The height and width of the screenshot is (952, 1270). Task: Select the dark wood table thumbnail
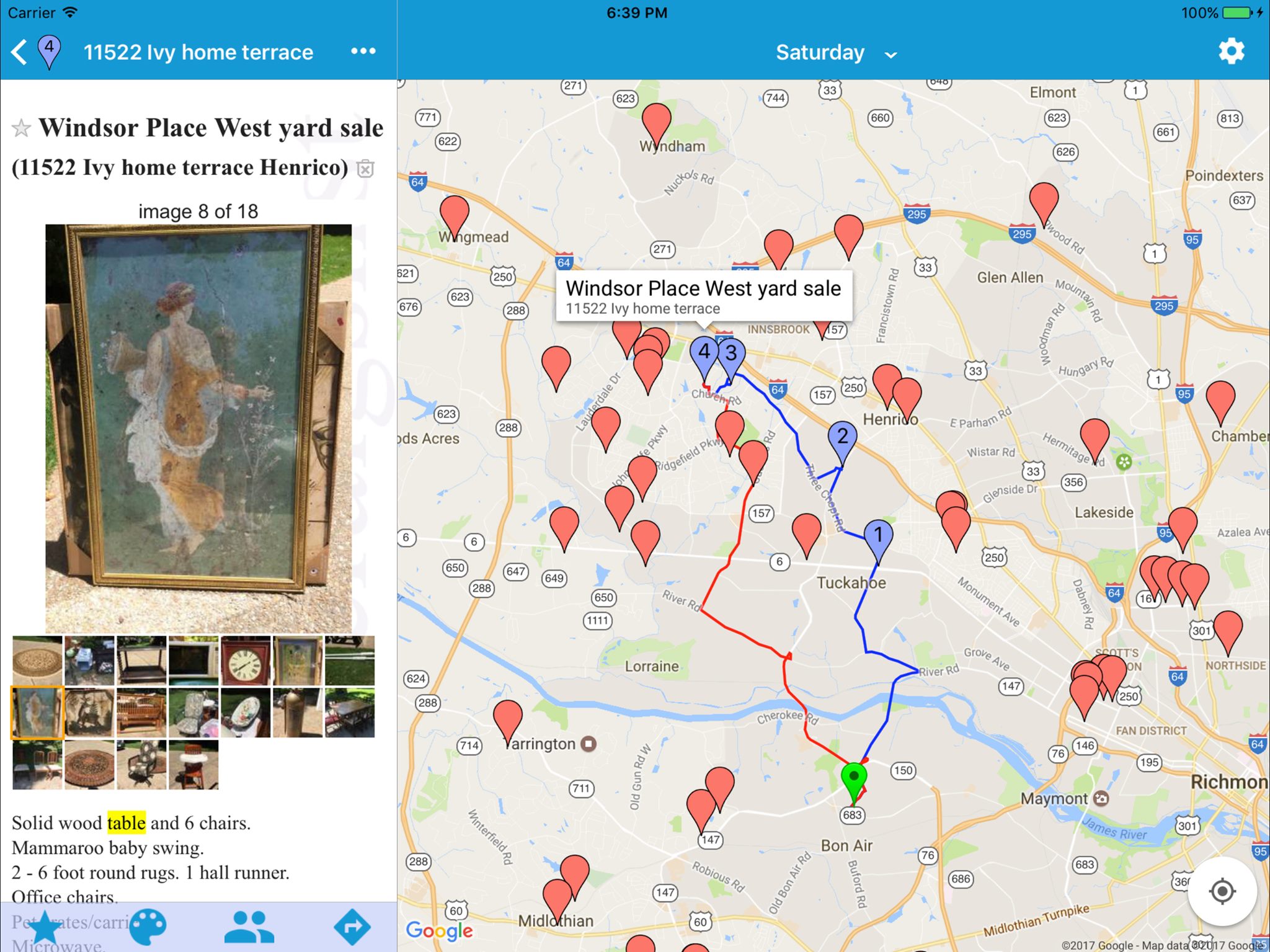tap(141, 661)
